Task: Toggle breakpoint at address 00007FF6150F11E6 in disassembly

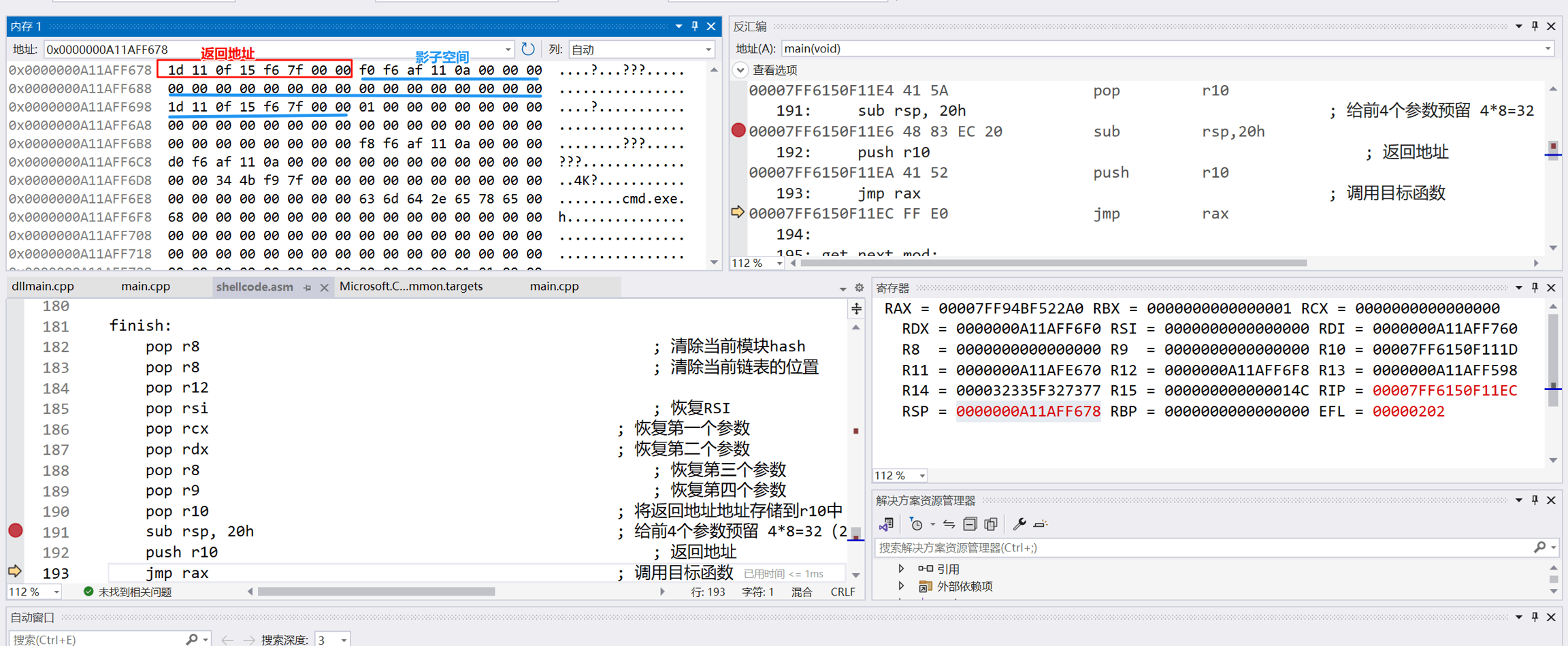Action: point(738,131)
